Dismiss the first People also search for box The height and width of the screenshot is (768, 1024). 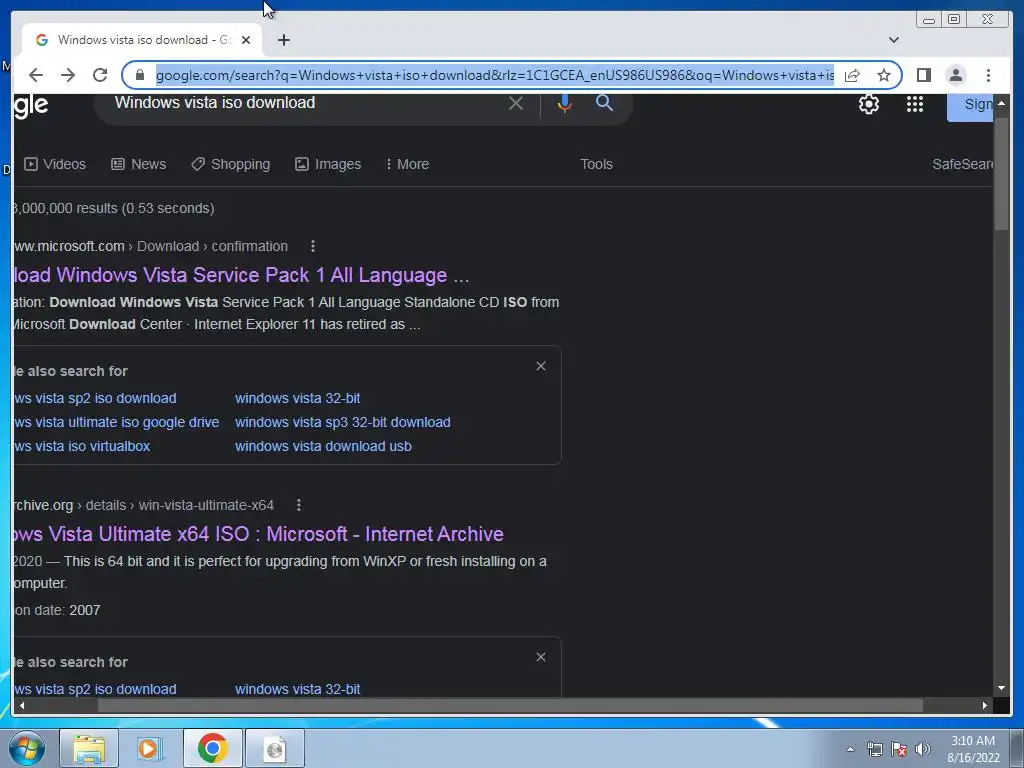click(541, 366)
